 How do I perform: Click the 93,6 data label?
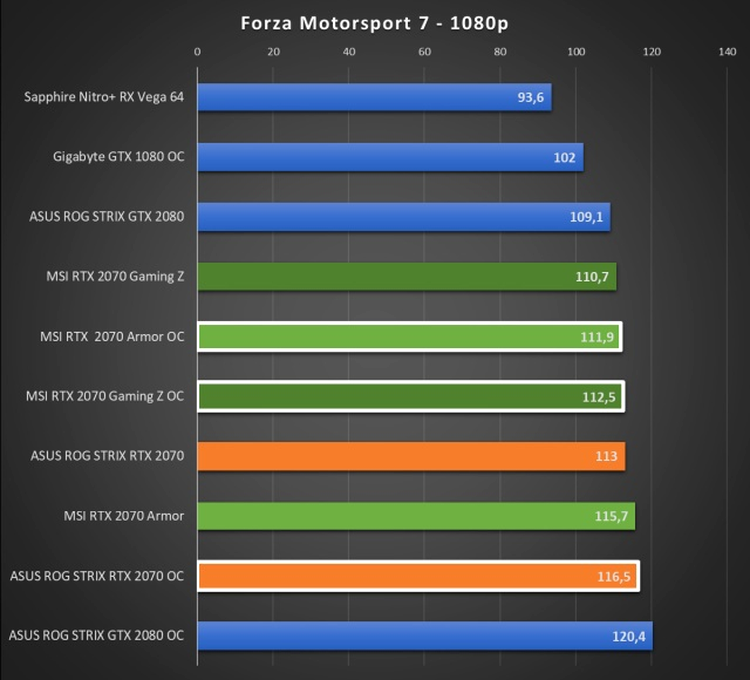click(x=530, y=98)
